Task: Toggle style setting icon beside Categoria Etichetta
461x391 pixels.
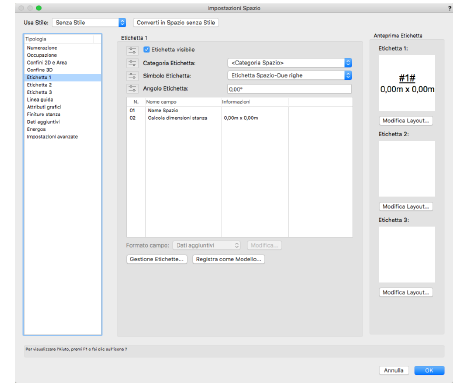Action: 132,63
